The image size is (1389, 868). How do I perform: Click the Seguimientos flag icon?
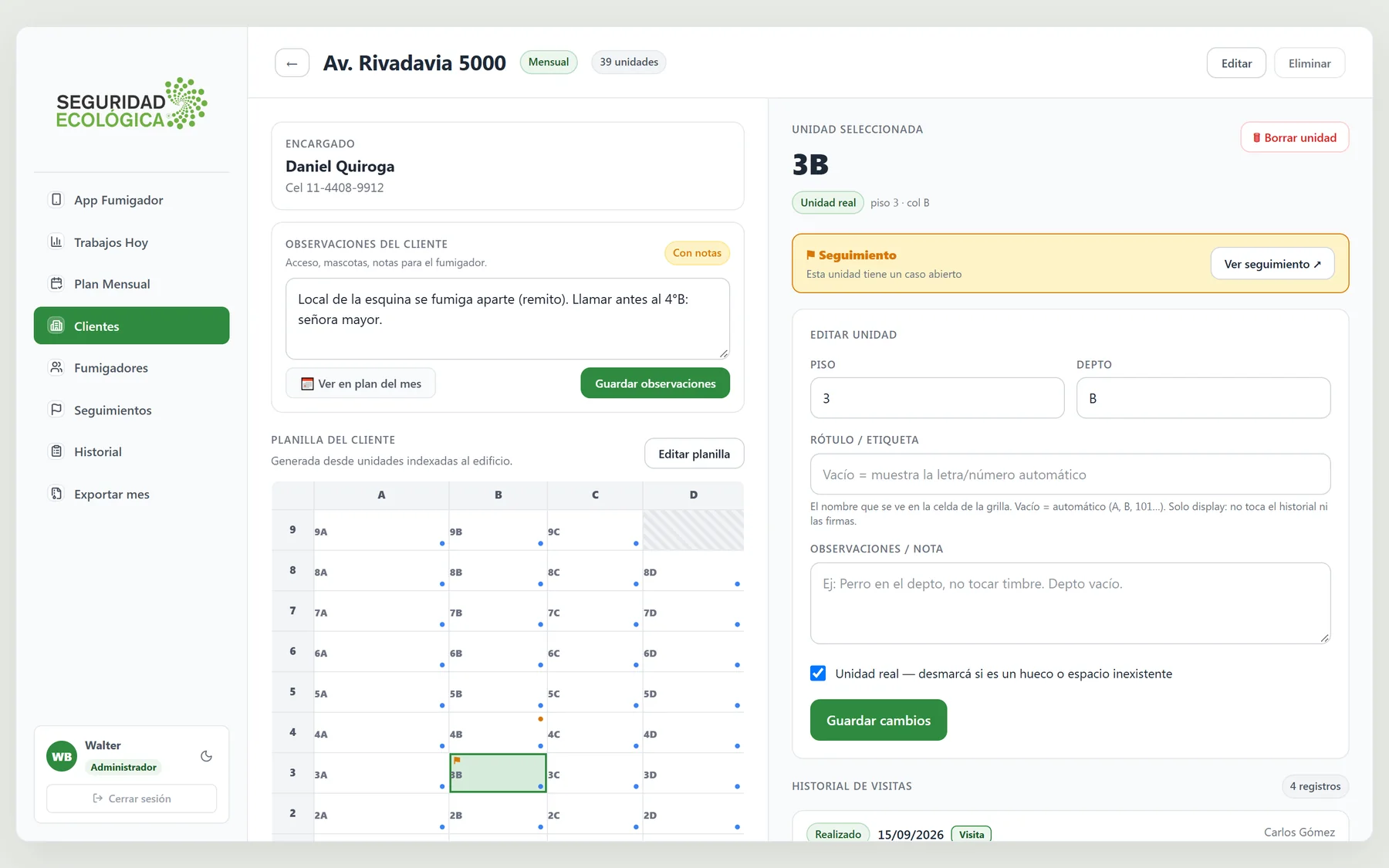point(56,410)
